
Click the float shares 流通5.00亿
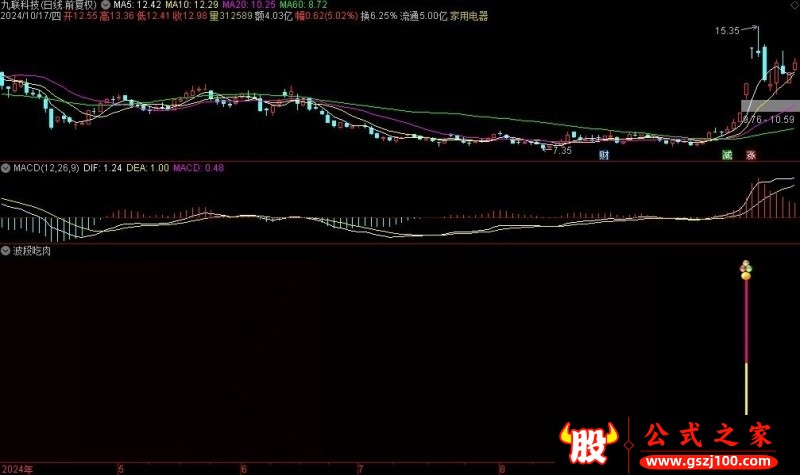pos(423,16)
